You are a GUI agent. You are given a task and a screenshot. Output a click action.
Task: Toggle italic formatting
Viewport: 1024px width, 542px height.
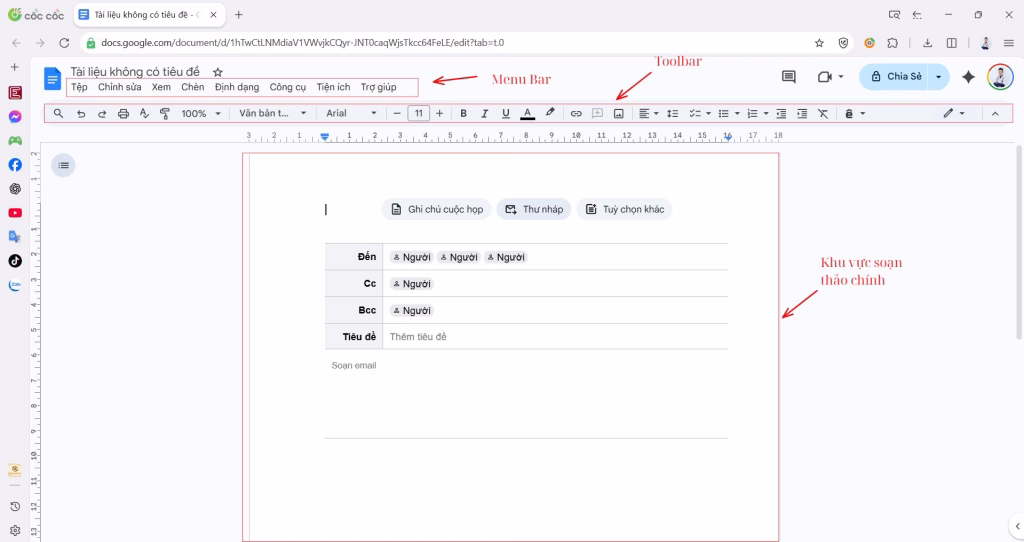pos(484,114)
